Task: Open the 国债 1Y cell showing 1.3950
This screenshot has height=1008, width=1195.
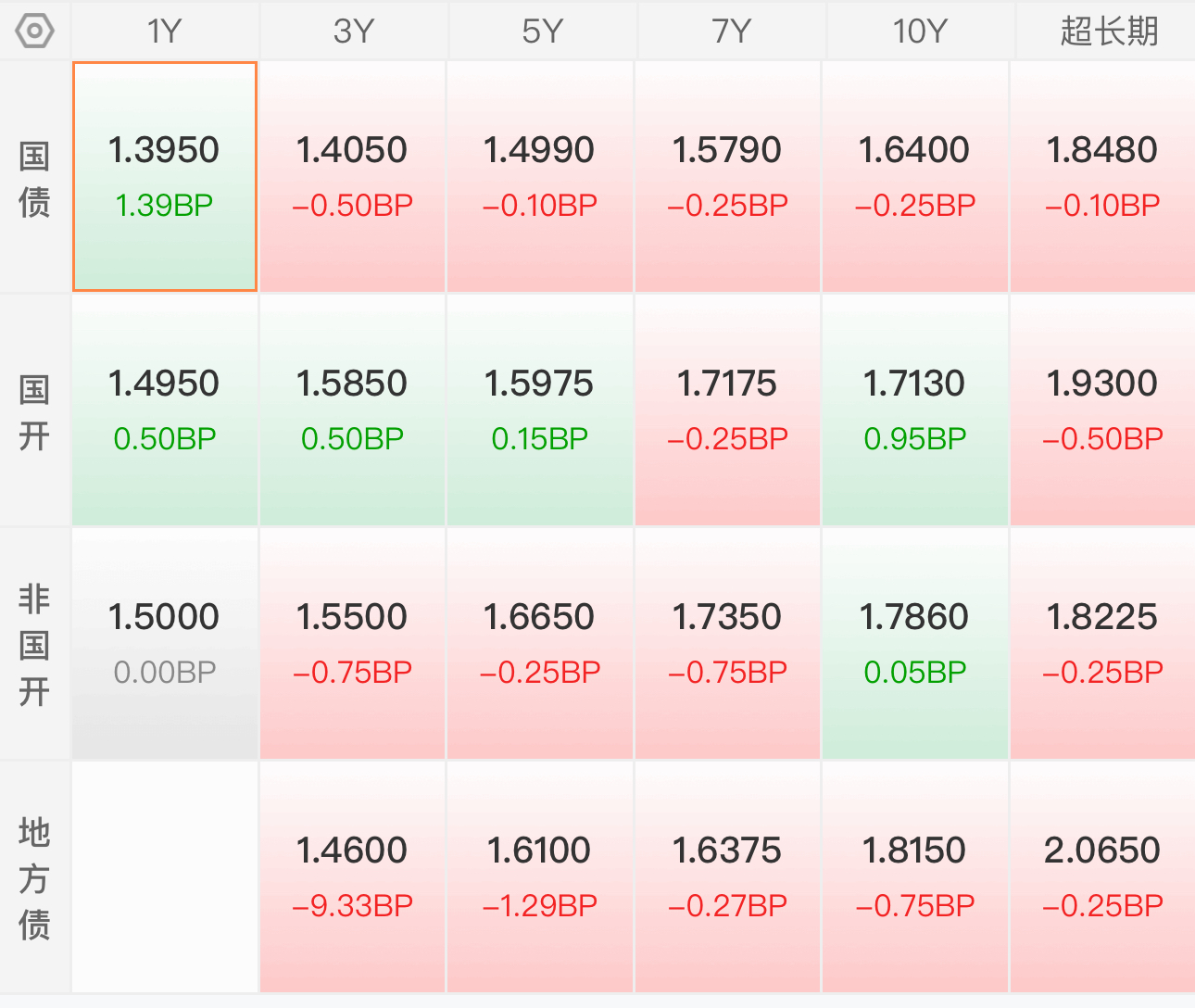Action: (165, 177)
